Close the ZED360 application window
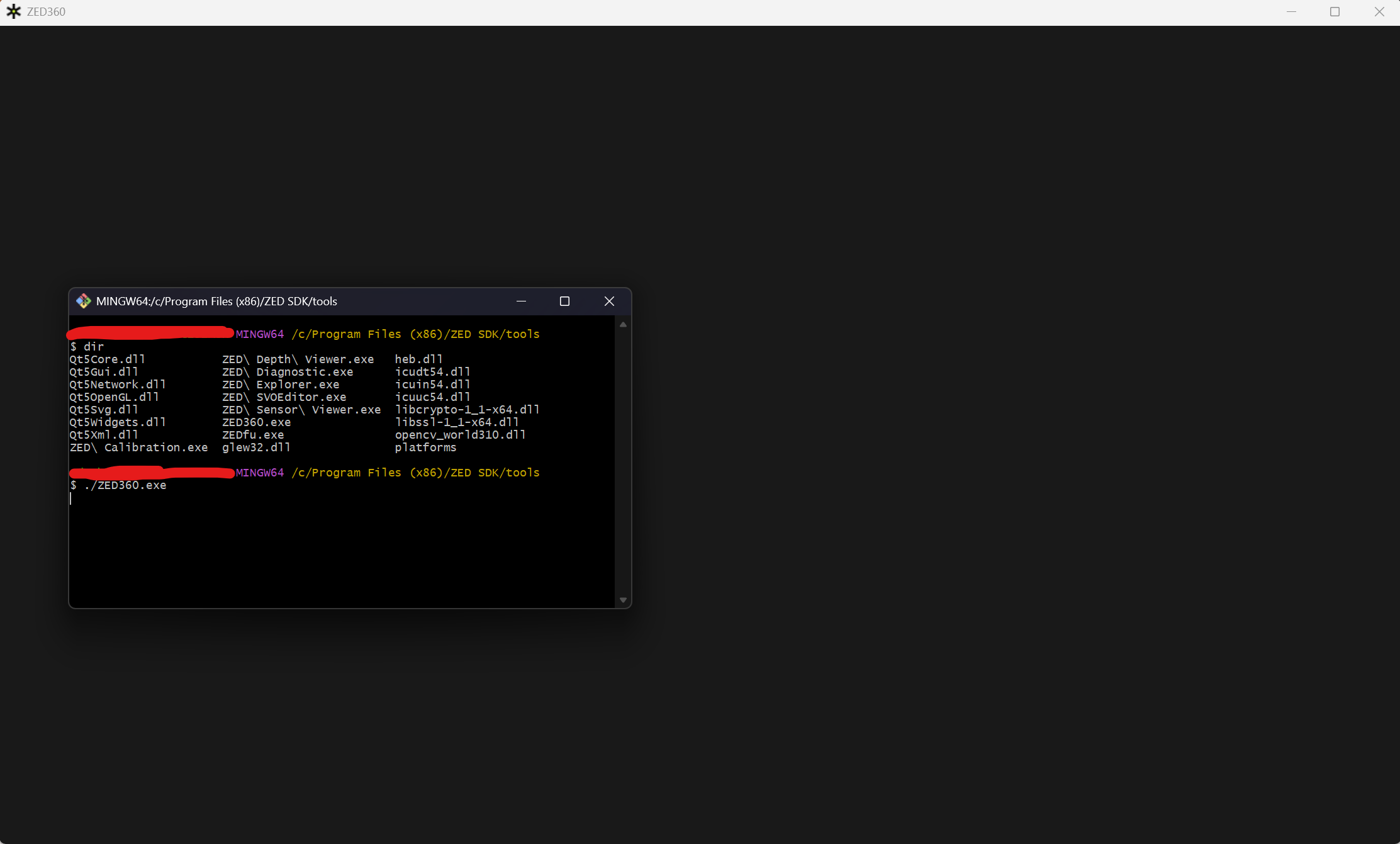This screenshot has width=1400, height=844. point(1379,12)
